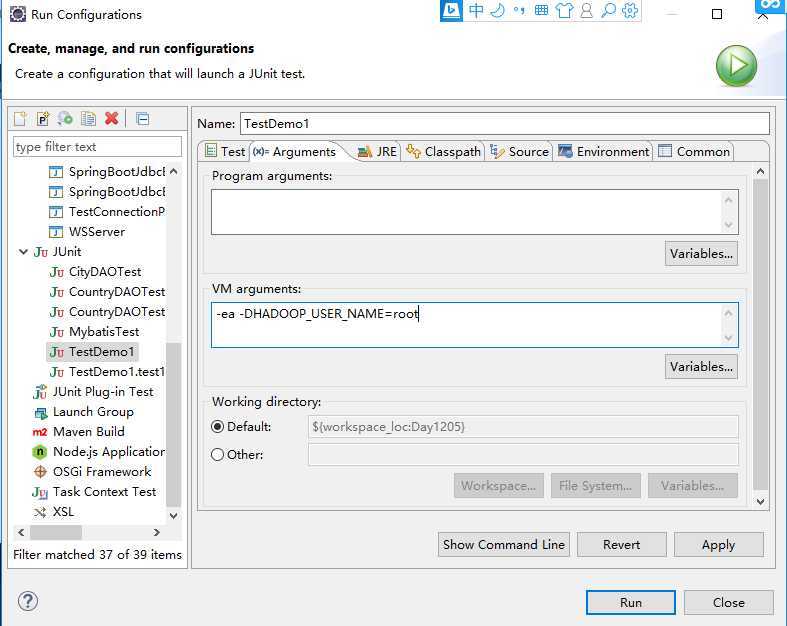The image size is (787, 626).
Task: Maximize the Run Configurations window
Action: coord(717,14)
